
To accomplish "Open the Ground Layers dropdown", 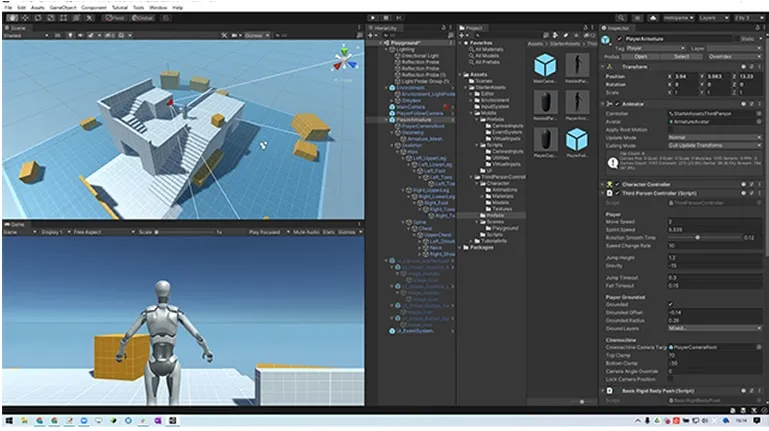I will [715, 328].
